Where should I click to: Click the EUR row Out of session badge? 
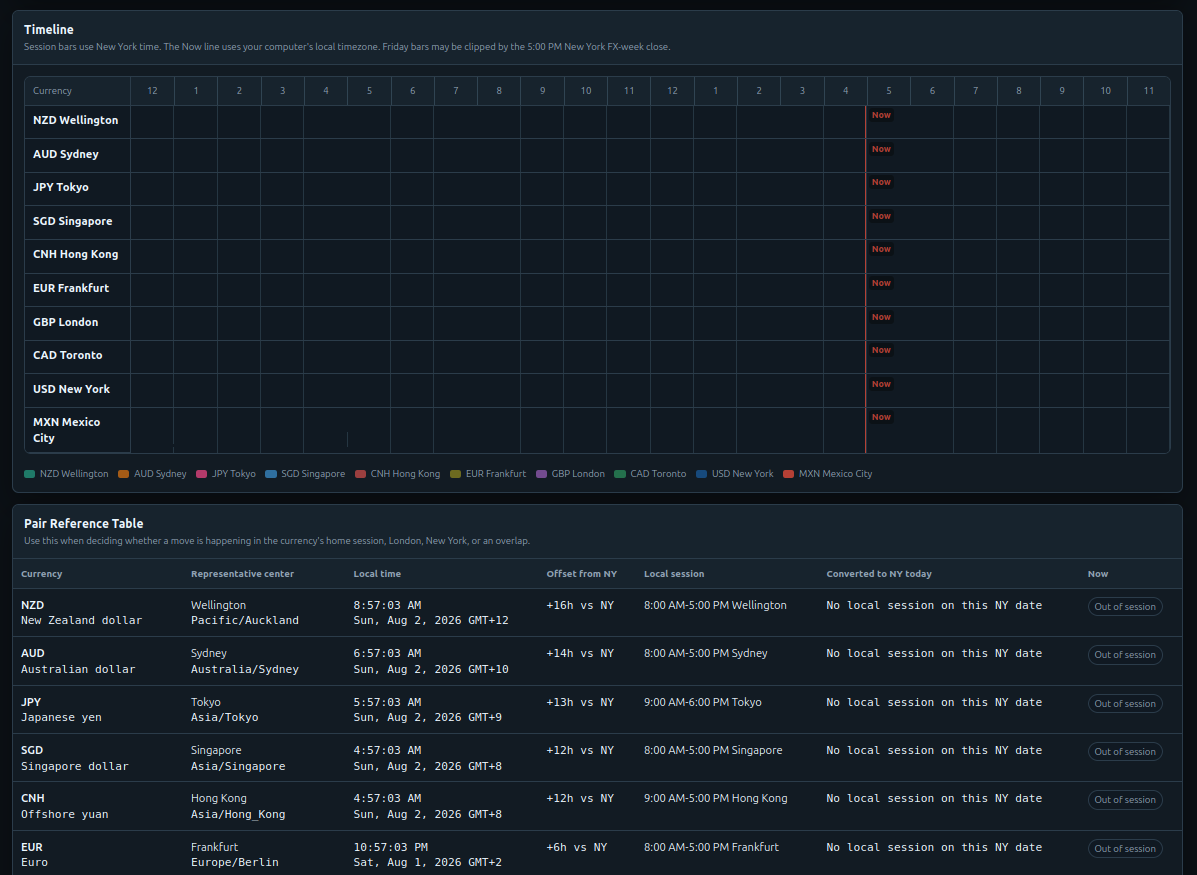pyautogui.click(x=1124, y=849)
